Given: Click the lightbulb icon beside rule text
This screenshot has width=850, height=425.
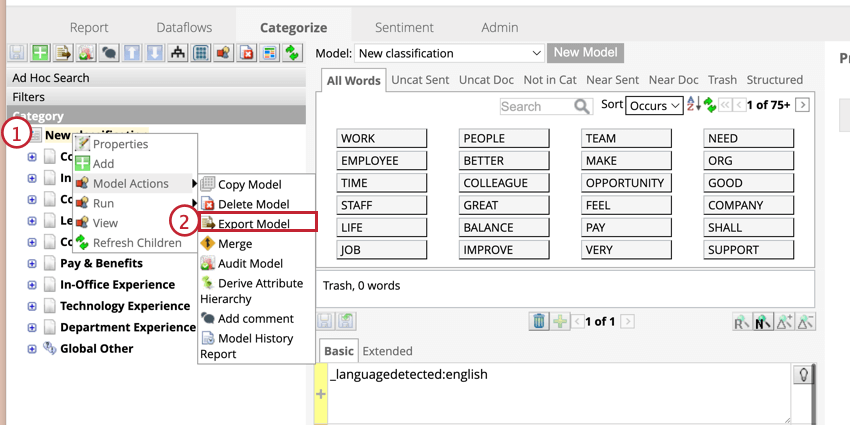Looking at the screenshot, I should tap(801, 374).
